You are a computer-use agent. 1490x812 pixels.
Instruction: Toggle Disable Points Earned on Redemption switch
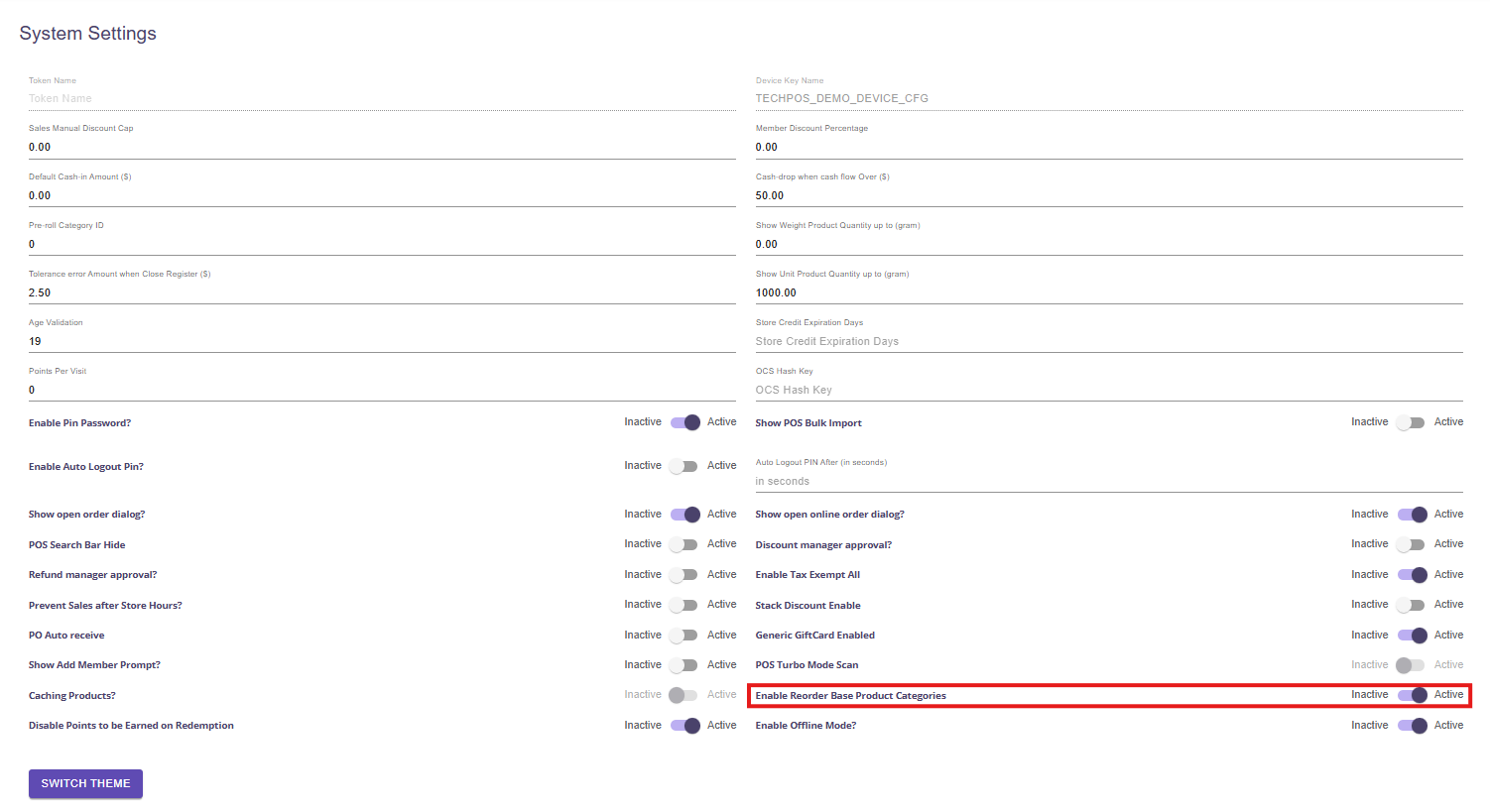(684, 726)
